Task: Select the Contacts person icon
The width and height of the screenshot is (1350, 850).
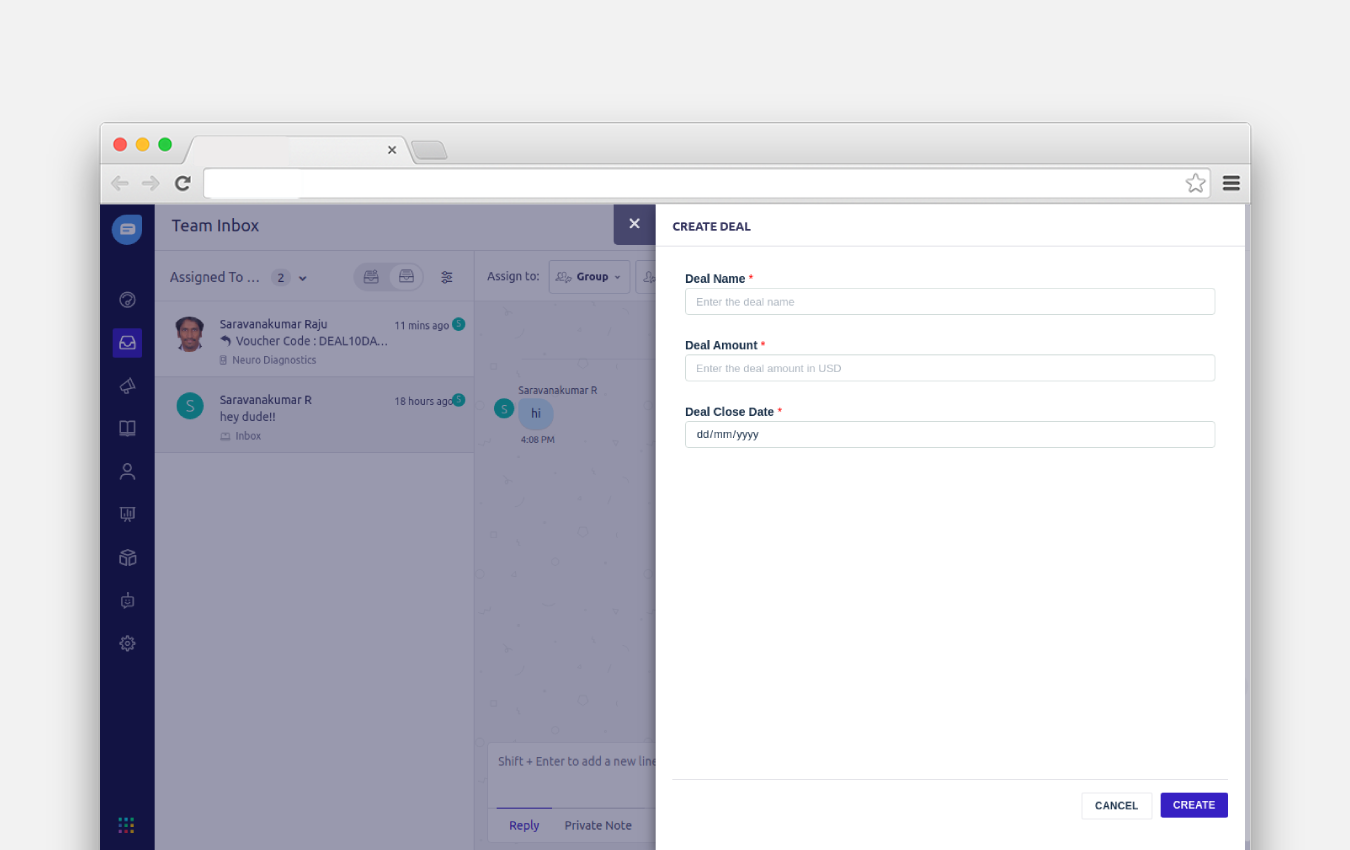Action: [127, 471]
